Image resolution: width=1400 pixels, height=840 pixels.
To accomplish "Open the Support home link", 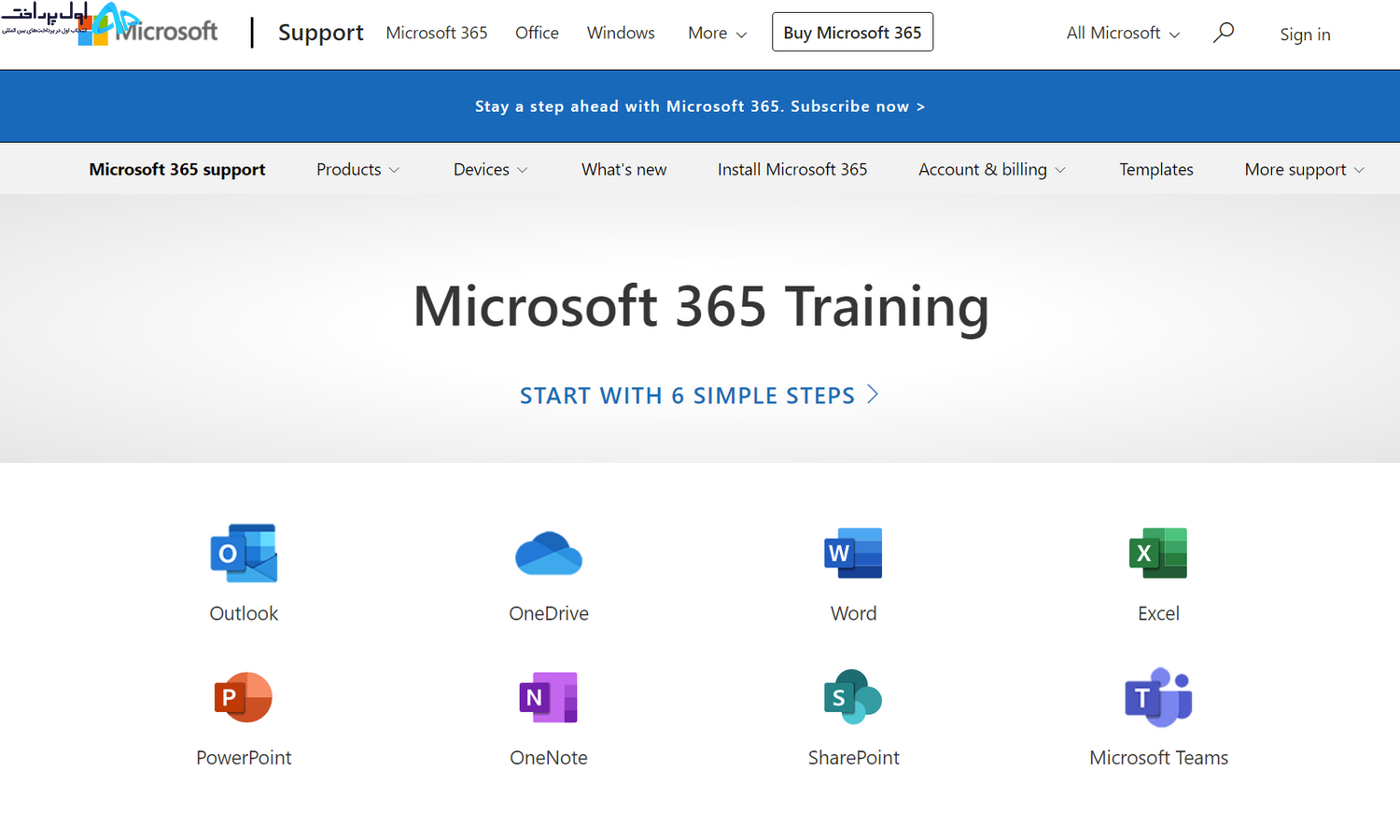I will tap(321, 33).
